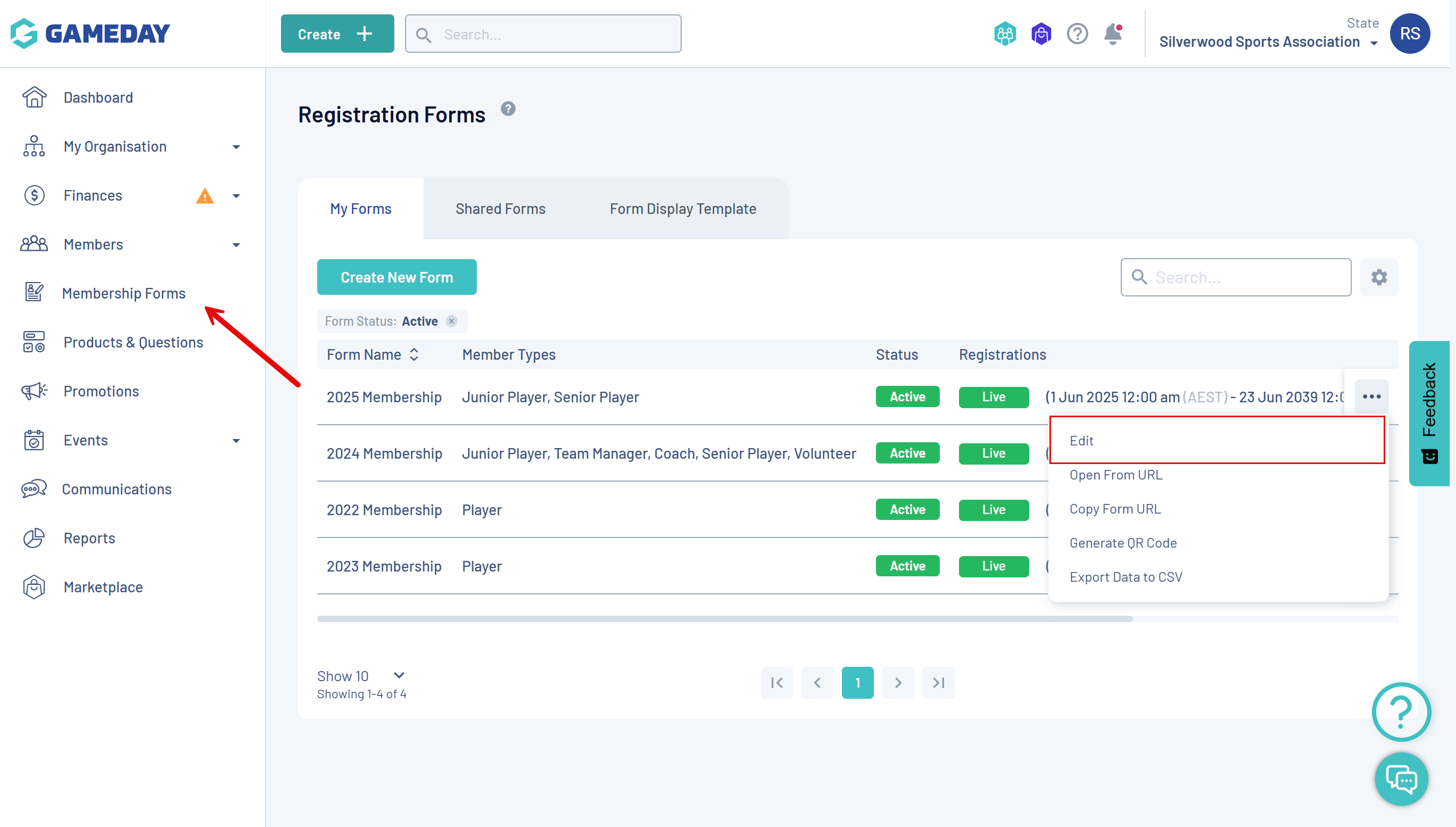Open the RS user avatar

[1409, 34]
